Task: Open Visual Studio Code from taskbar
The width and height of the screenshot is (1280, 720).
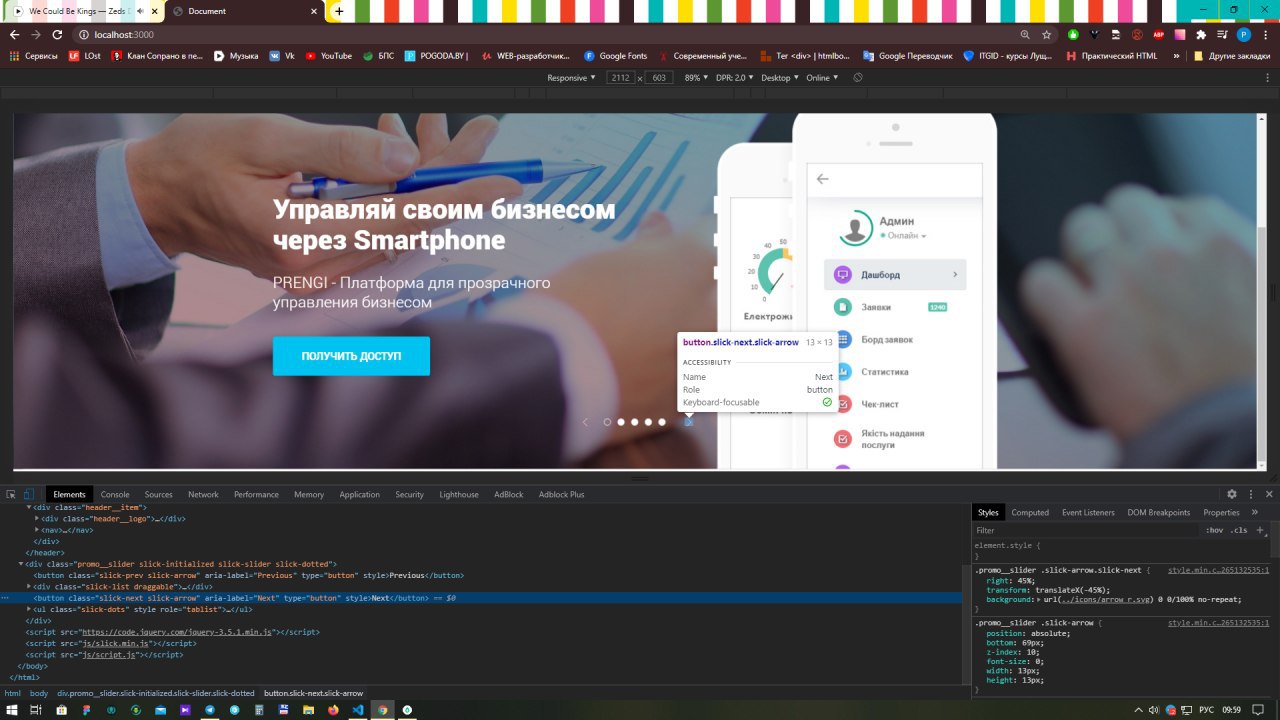Action: 358,710
